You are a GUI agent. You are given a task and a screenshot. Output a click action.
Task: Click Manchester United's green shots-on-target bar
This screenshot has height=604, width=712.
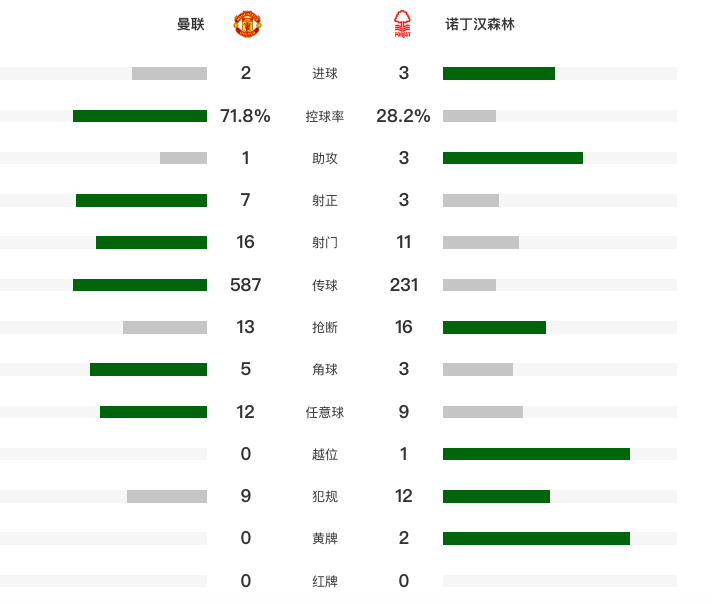pyautogui.click(x=141, y=200)
